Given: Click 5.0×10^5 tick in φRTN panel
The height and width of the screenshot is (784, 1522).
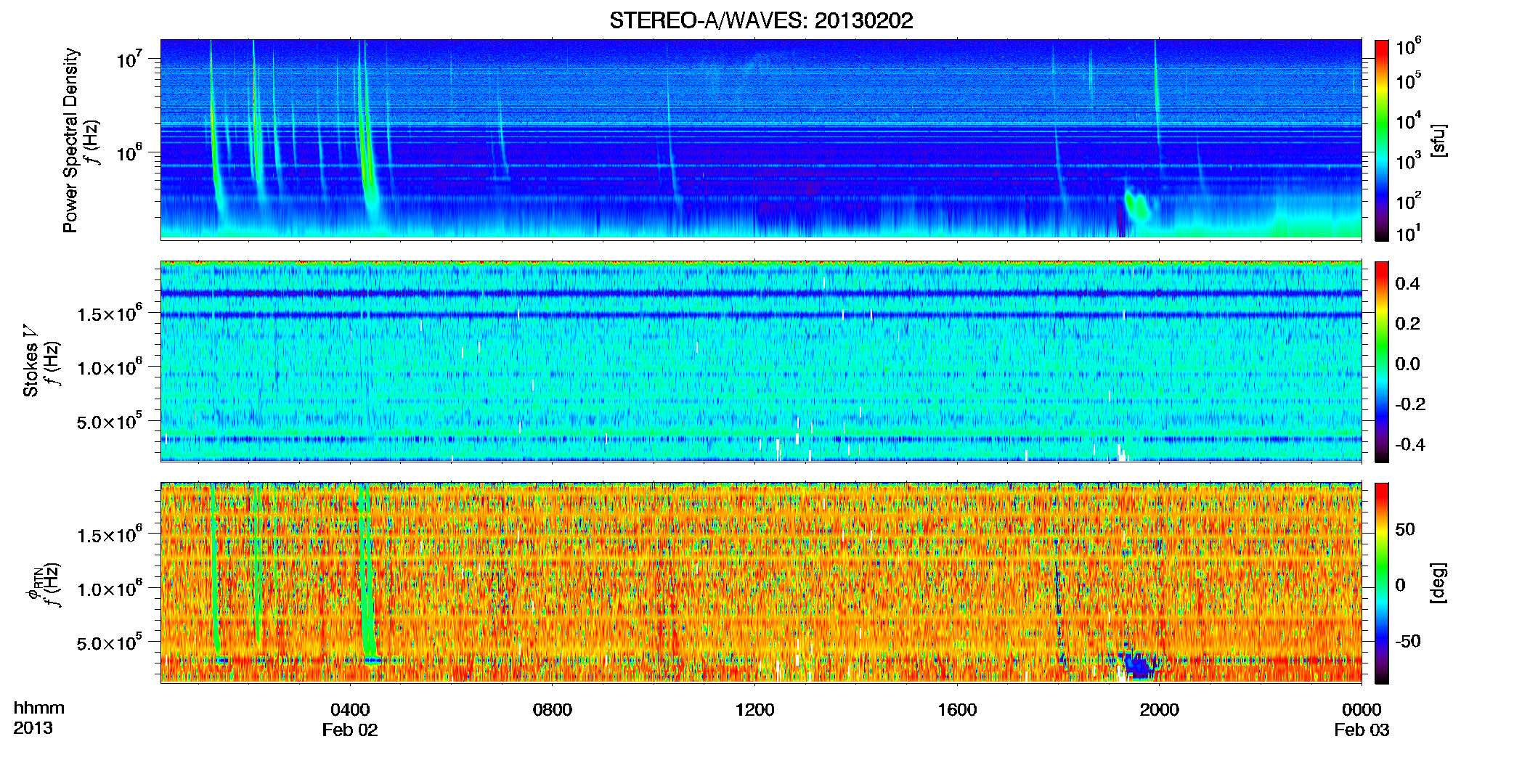Looking at the screenshot, I should [109, 642].
